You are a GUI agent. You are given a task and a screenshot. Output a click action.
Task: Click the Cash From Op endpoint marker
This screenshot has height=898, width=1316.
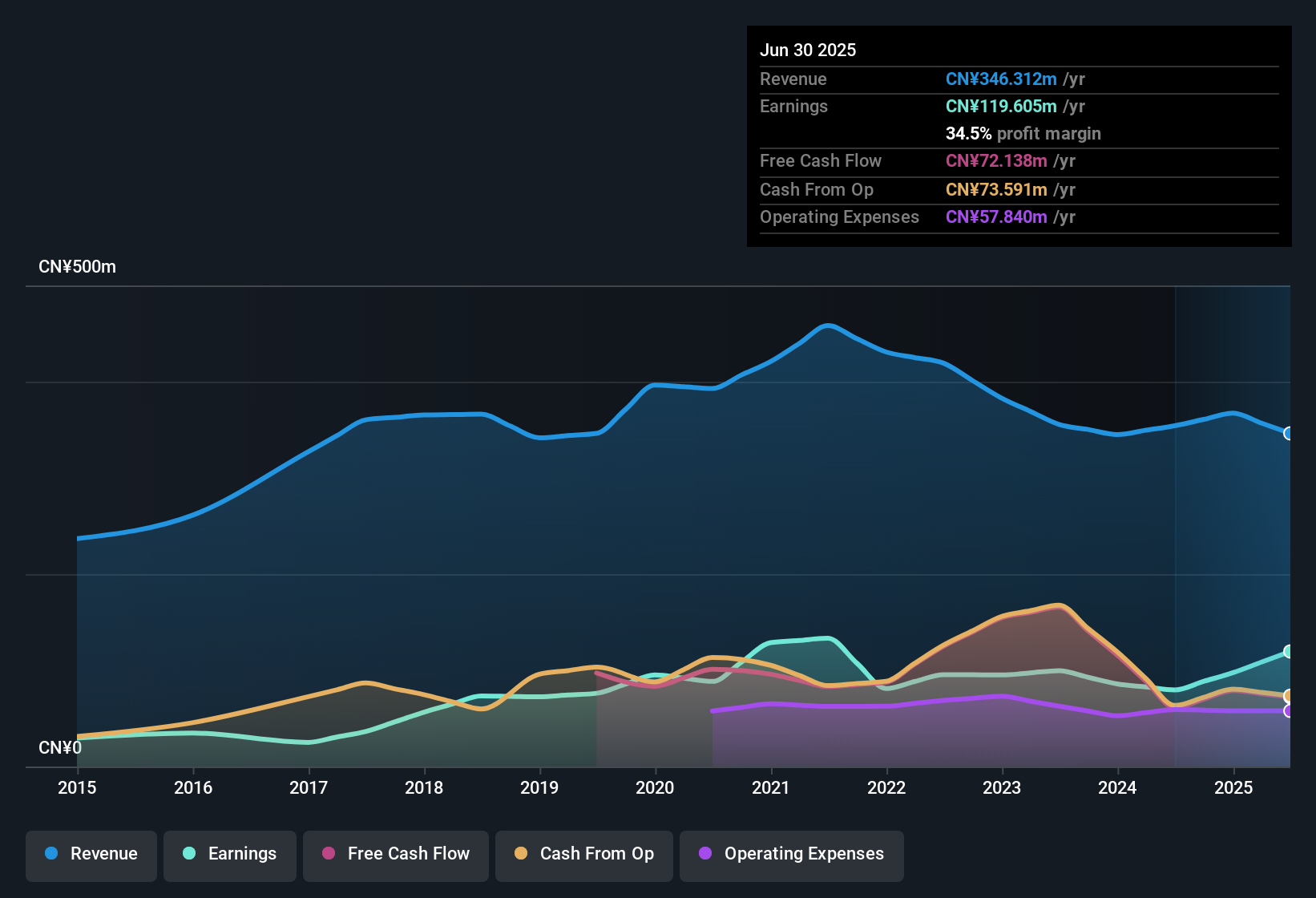1289,695
